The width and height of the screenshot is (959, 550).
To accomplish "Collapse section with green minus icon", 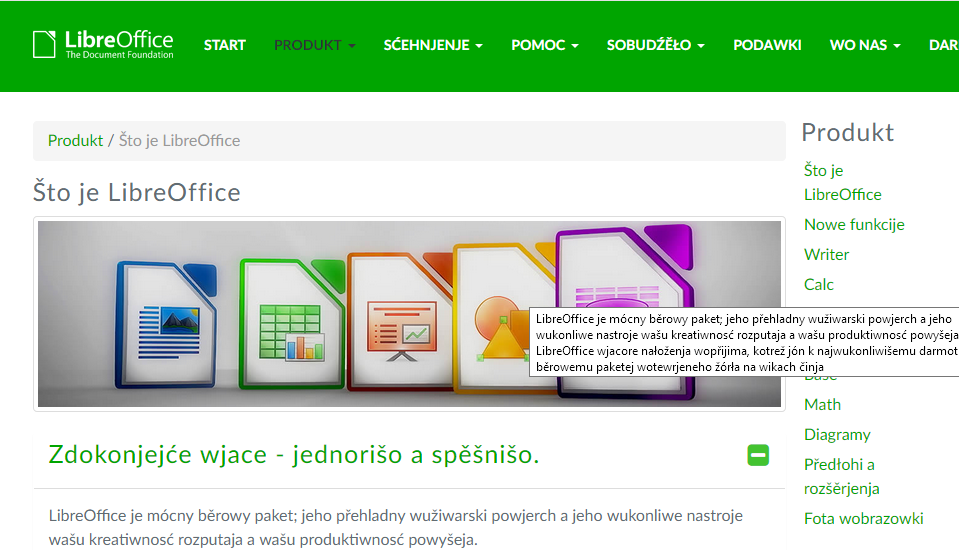I will 758,455.
